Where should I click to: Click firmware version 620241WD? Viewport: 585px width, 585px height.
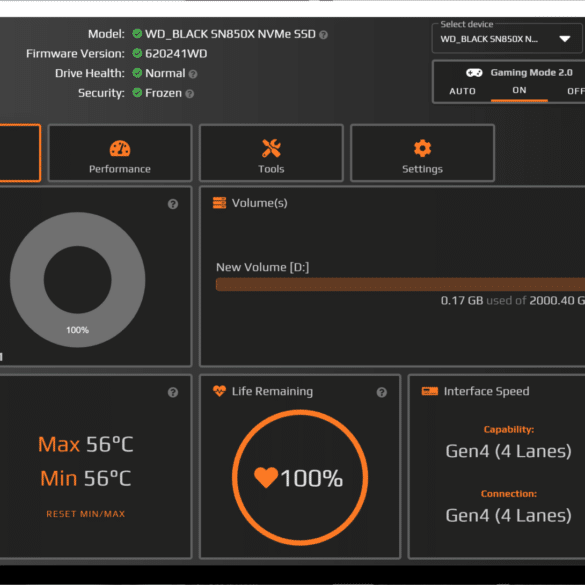176,53
